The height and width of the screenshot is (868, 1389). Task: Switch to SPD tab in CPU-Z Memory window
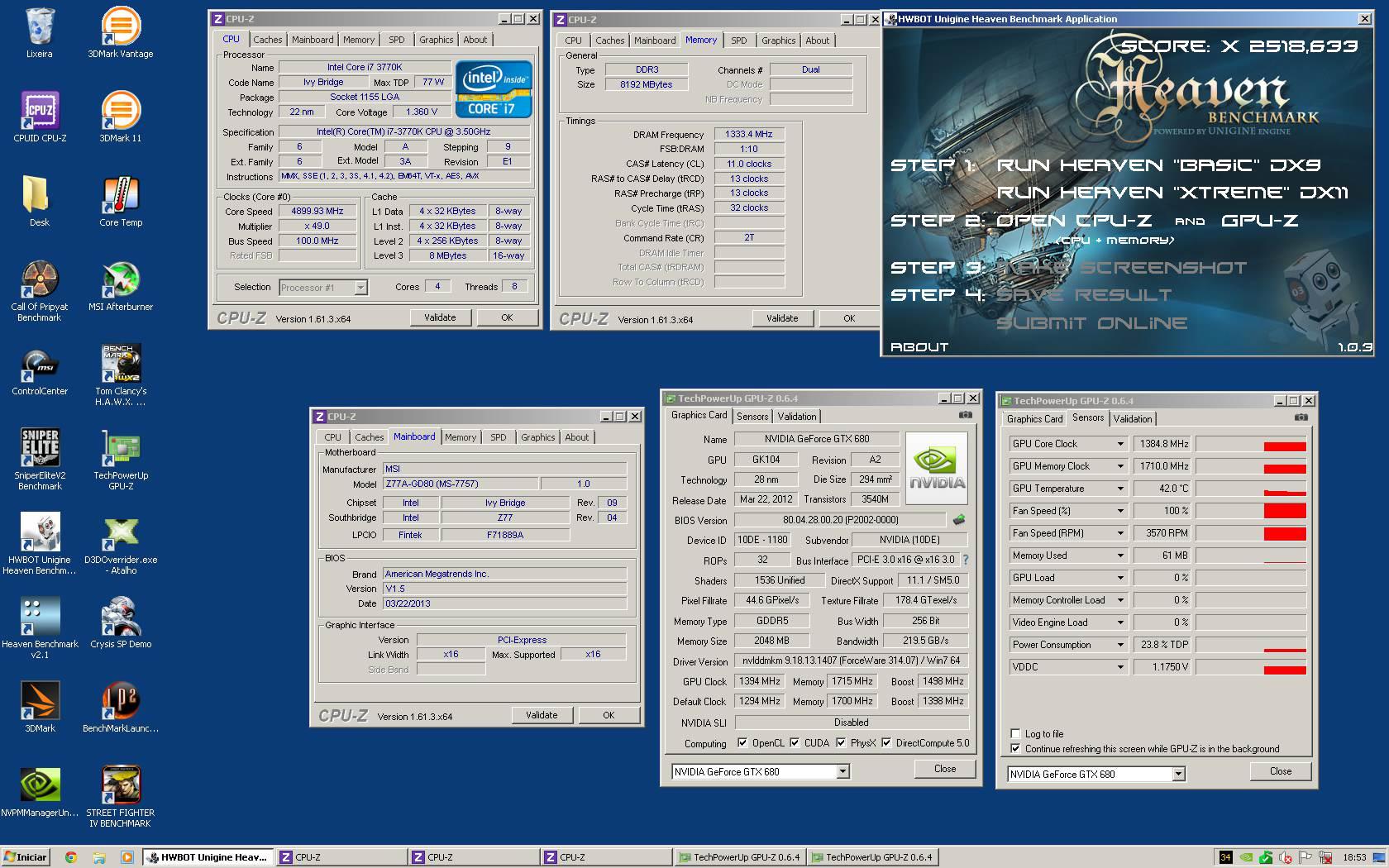(738, 41)
